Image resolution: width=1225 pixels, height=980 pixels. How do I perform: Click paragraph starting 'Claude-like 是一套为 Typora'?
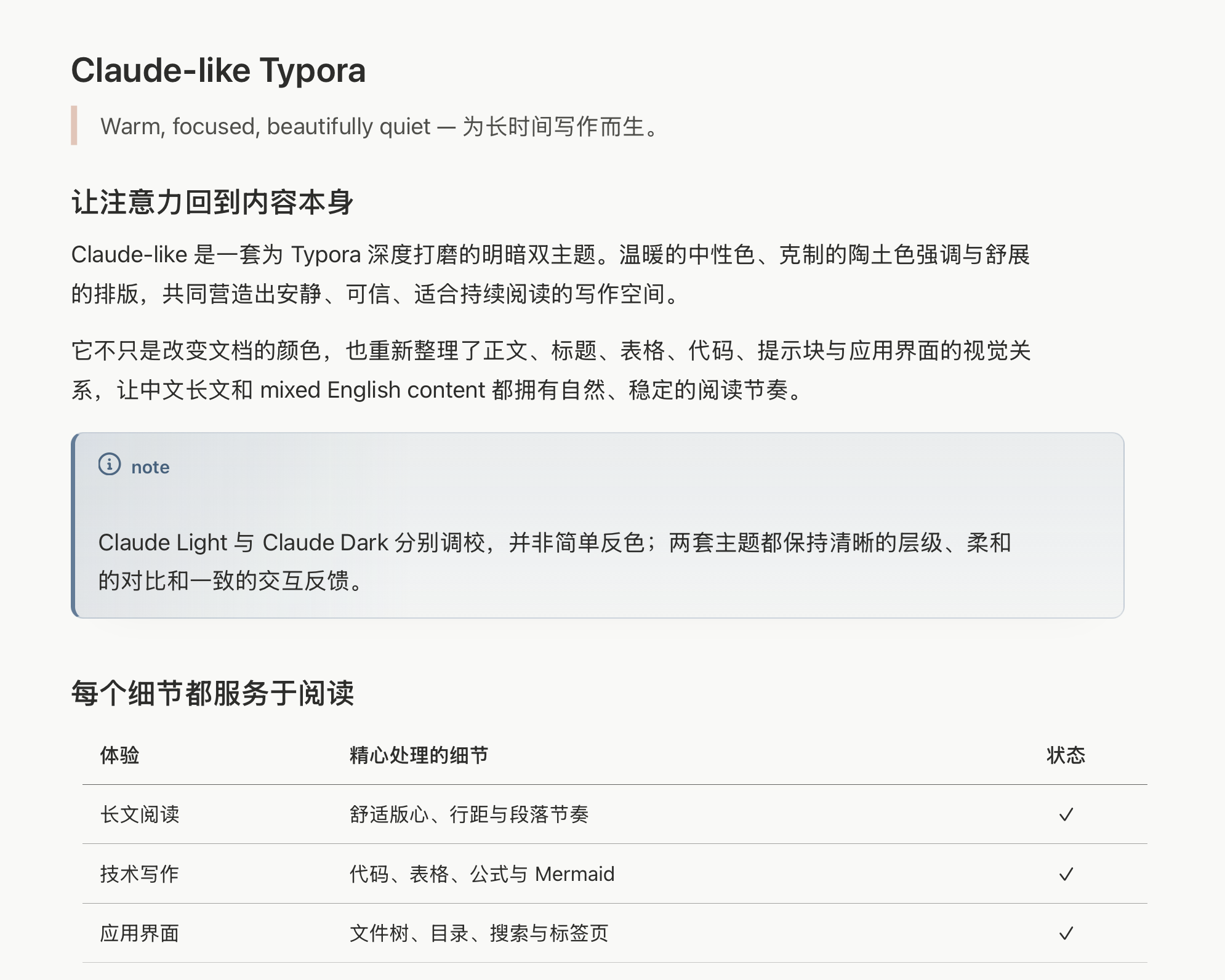click(550, 274)
